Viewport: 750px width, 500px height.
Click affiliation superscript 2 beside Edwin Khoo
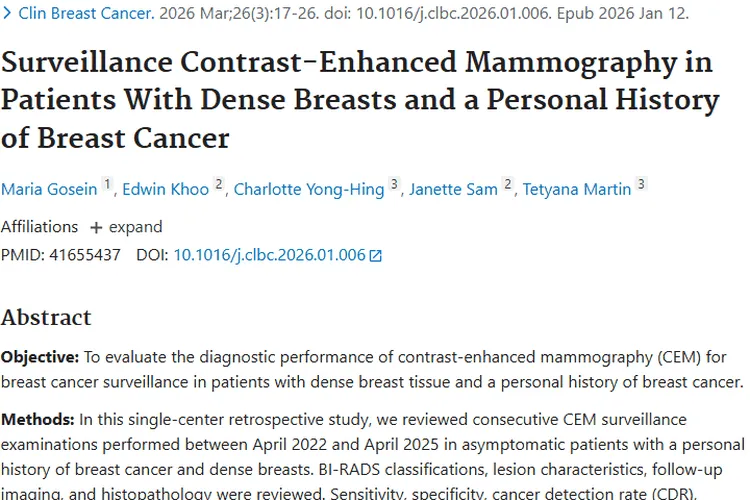pos(219,185)
